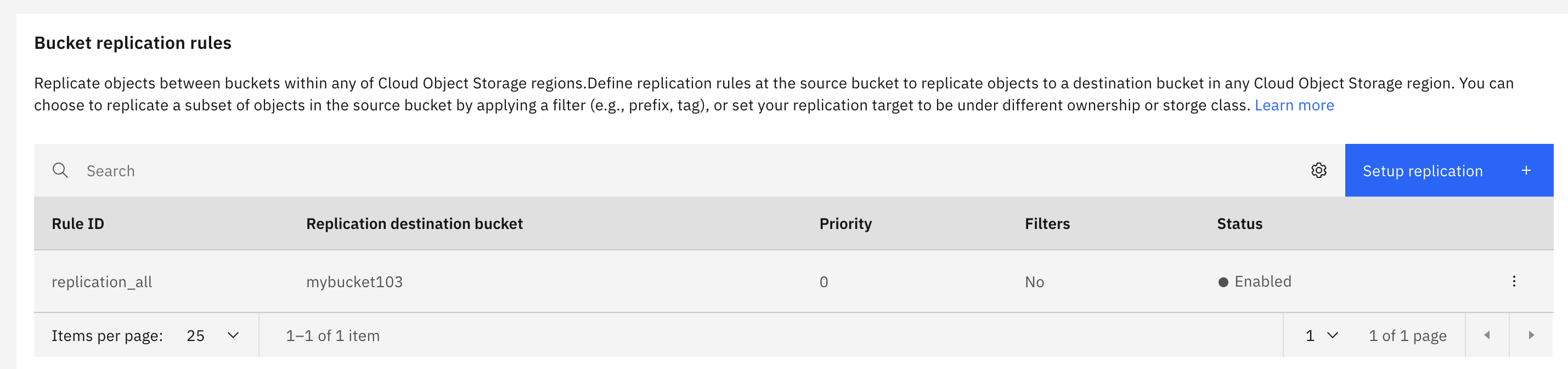Go to previous page arrow
The image size is (1568, 369).
pos(1486,335)
